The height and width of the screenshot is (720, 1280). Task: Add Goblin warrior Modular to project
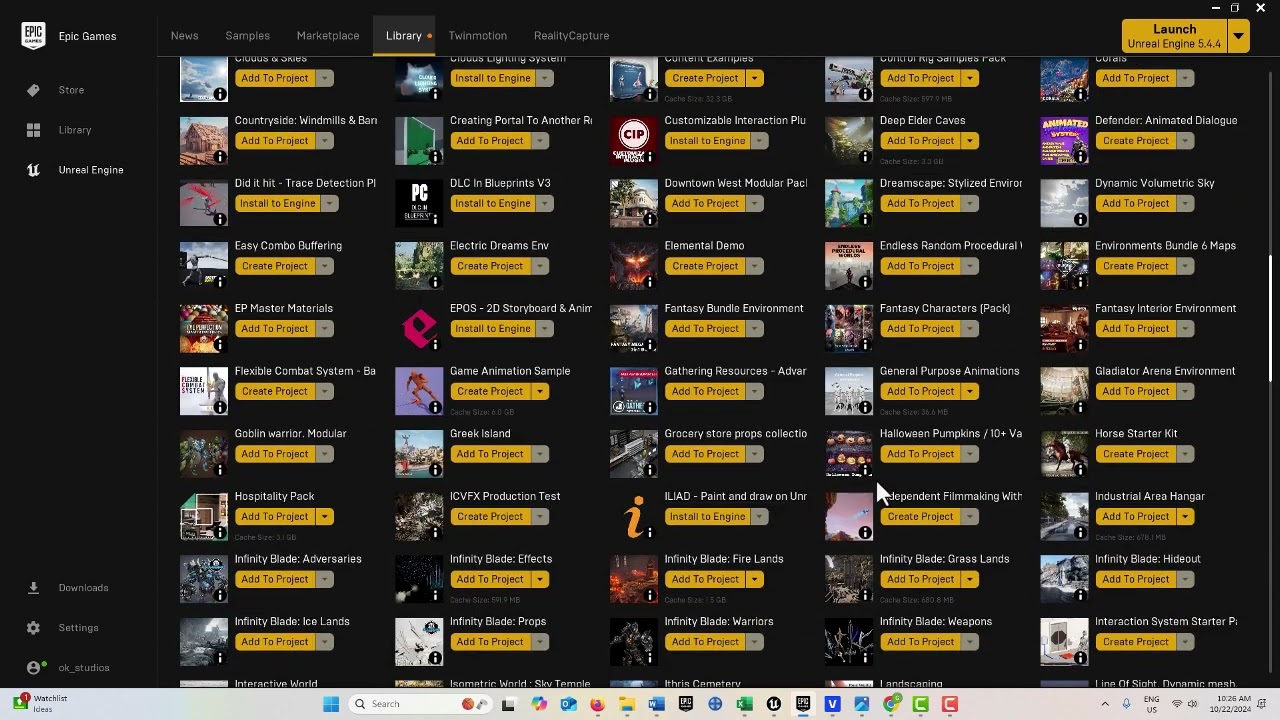(x=275, y=454)
